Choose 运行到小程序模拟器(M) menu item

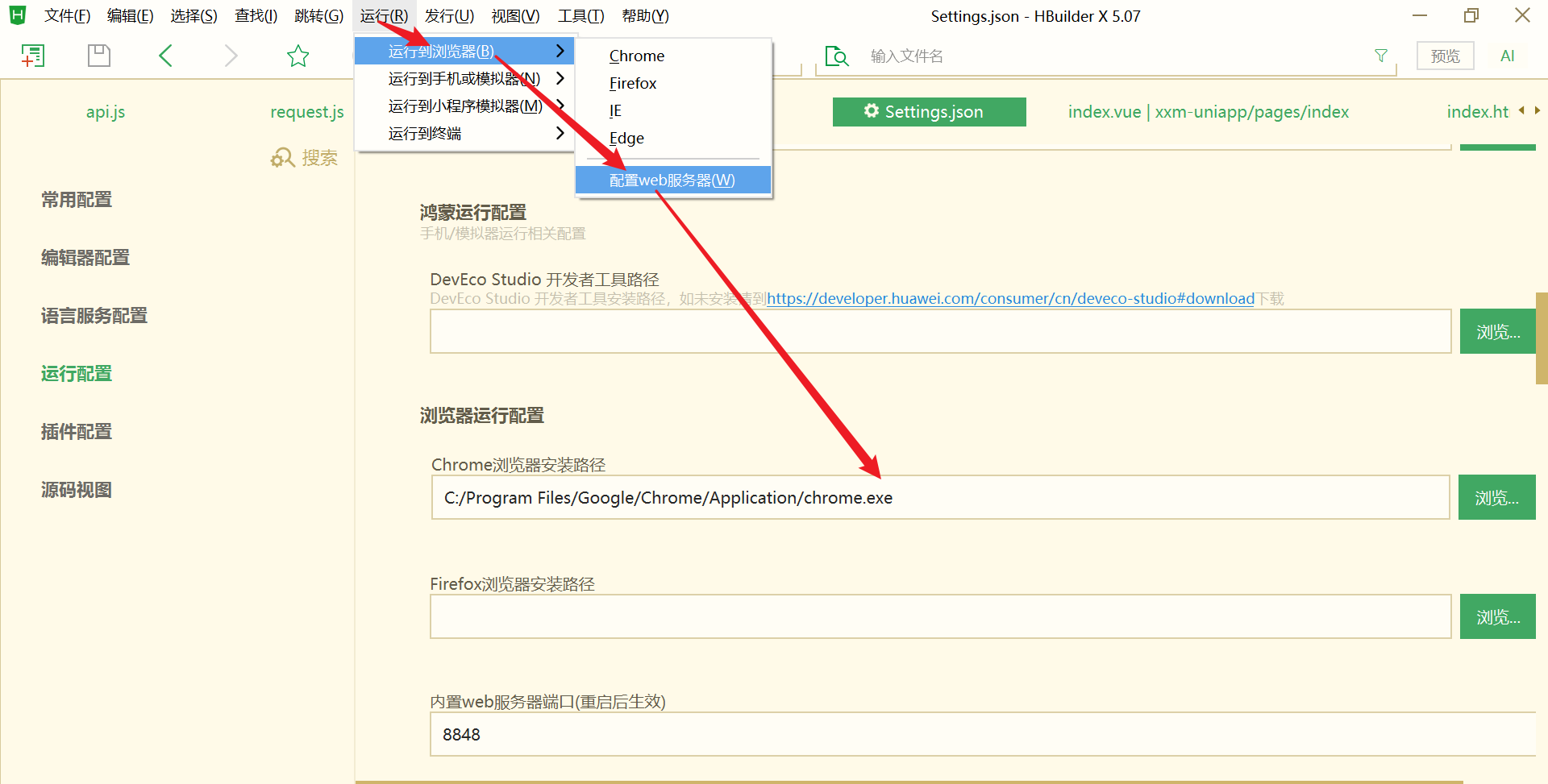[x=464, y=106]
